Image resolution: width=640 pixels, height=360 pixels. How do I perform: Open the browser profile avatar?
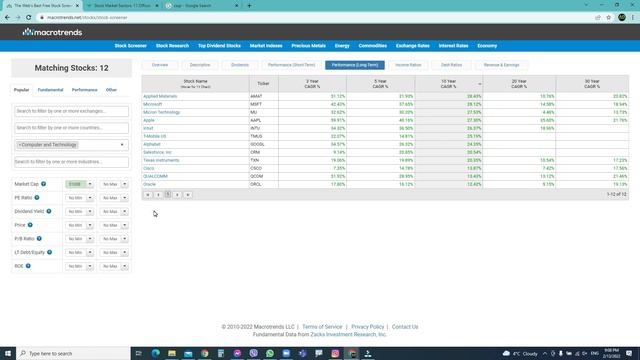tap(622, 17)
